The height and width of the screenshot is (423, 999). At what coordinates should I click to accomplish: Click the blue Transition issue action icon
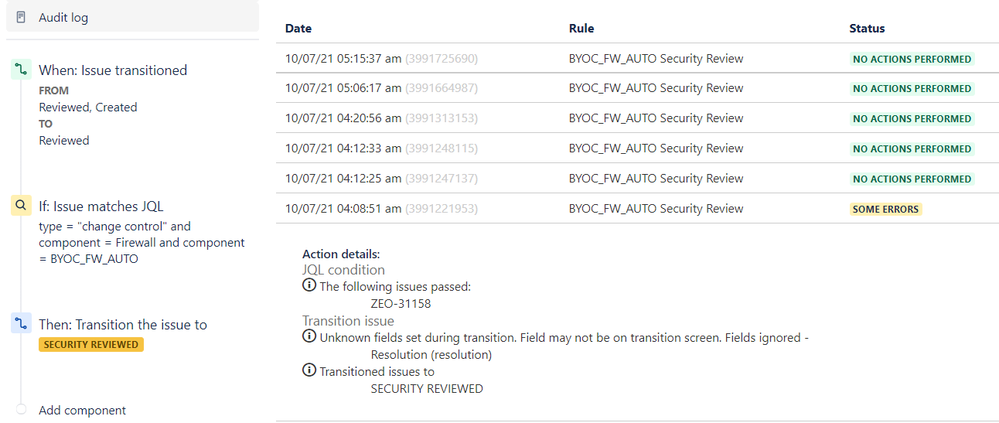[x=21, y=324]
